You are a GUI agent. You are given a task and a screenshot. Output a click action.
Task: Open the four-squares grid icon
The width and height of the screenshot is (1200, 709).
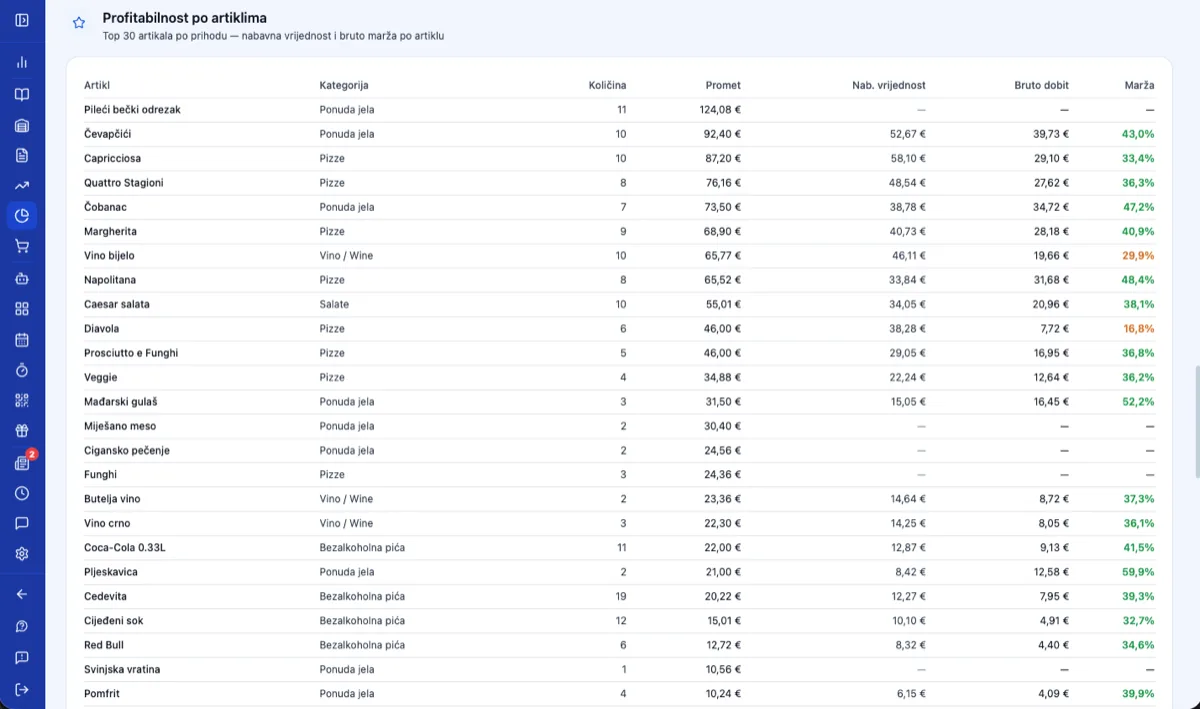(22, 309)
